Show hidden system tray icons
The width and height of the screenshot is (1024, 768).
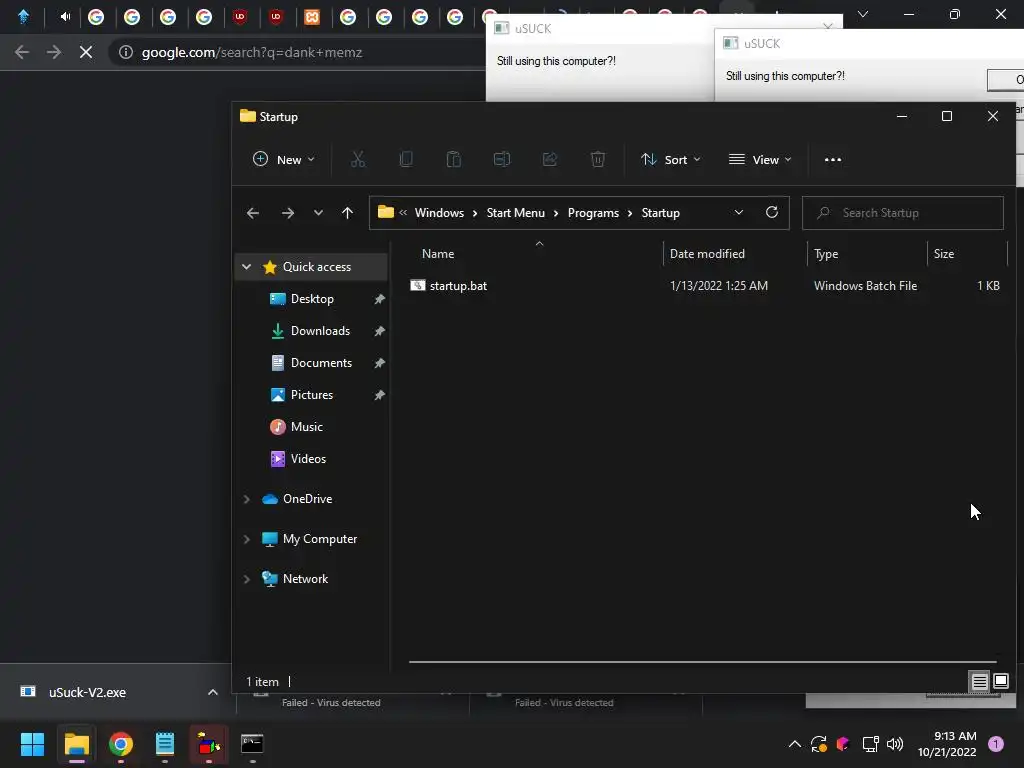coord(795,744)
